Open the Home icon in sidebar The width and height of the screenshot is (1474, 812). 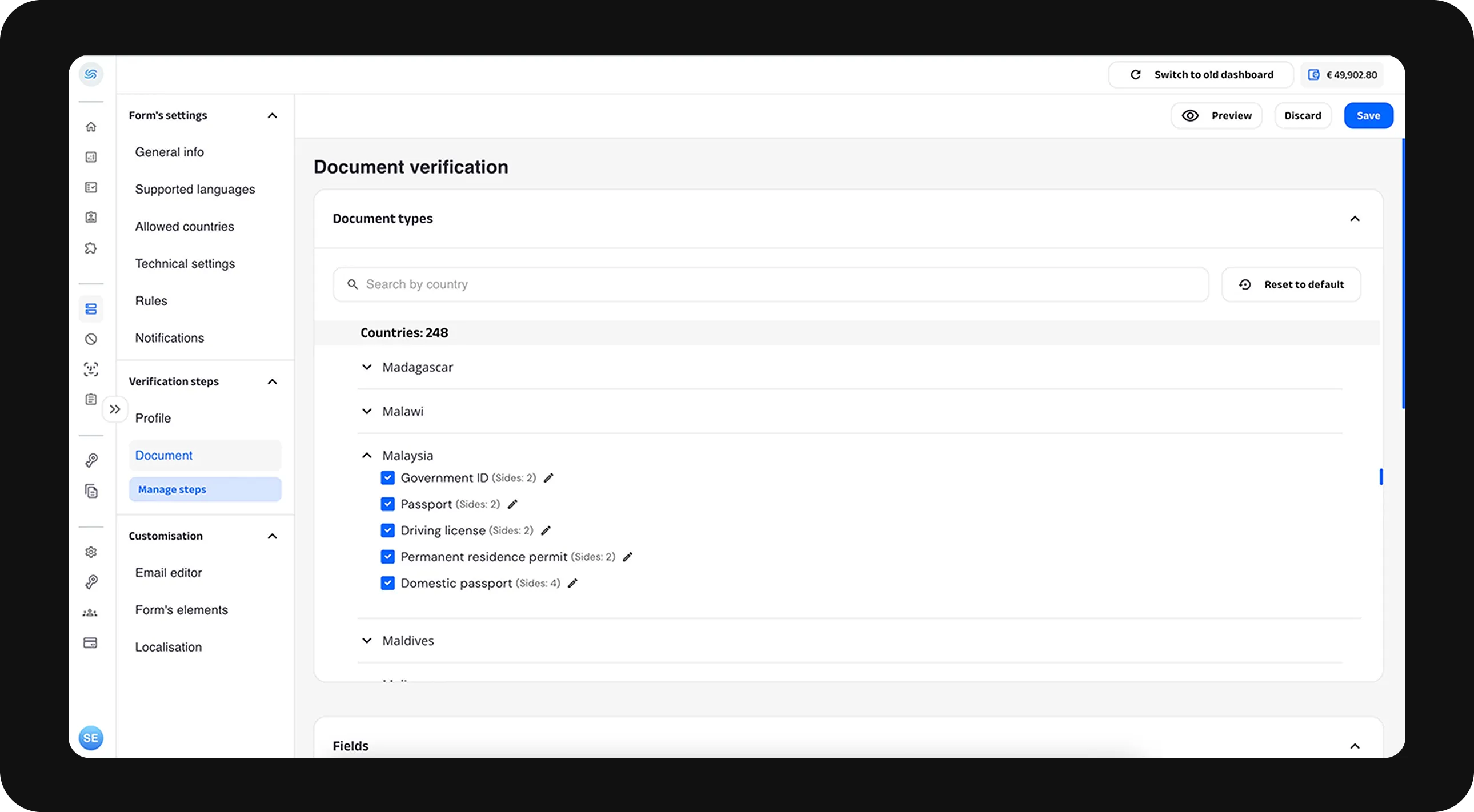[x=91, y=127]
